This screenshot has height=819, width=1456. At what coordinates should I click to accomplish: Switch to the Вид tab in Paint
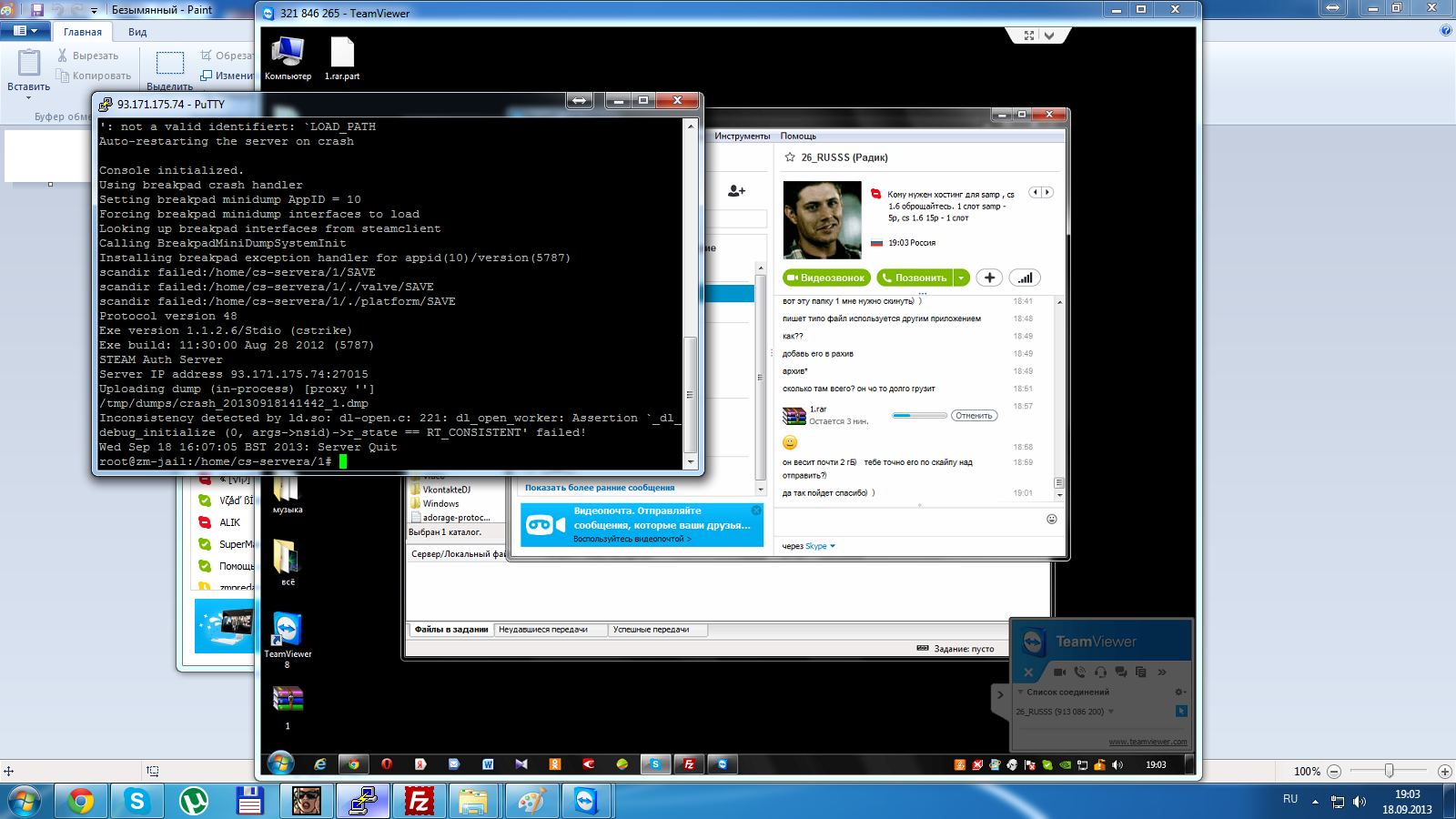coord(137,32)
